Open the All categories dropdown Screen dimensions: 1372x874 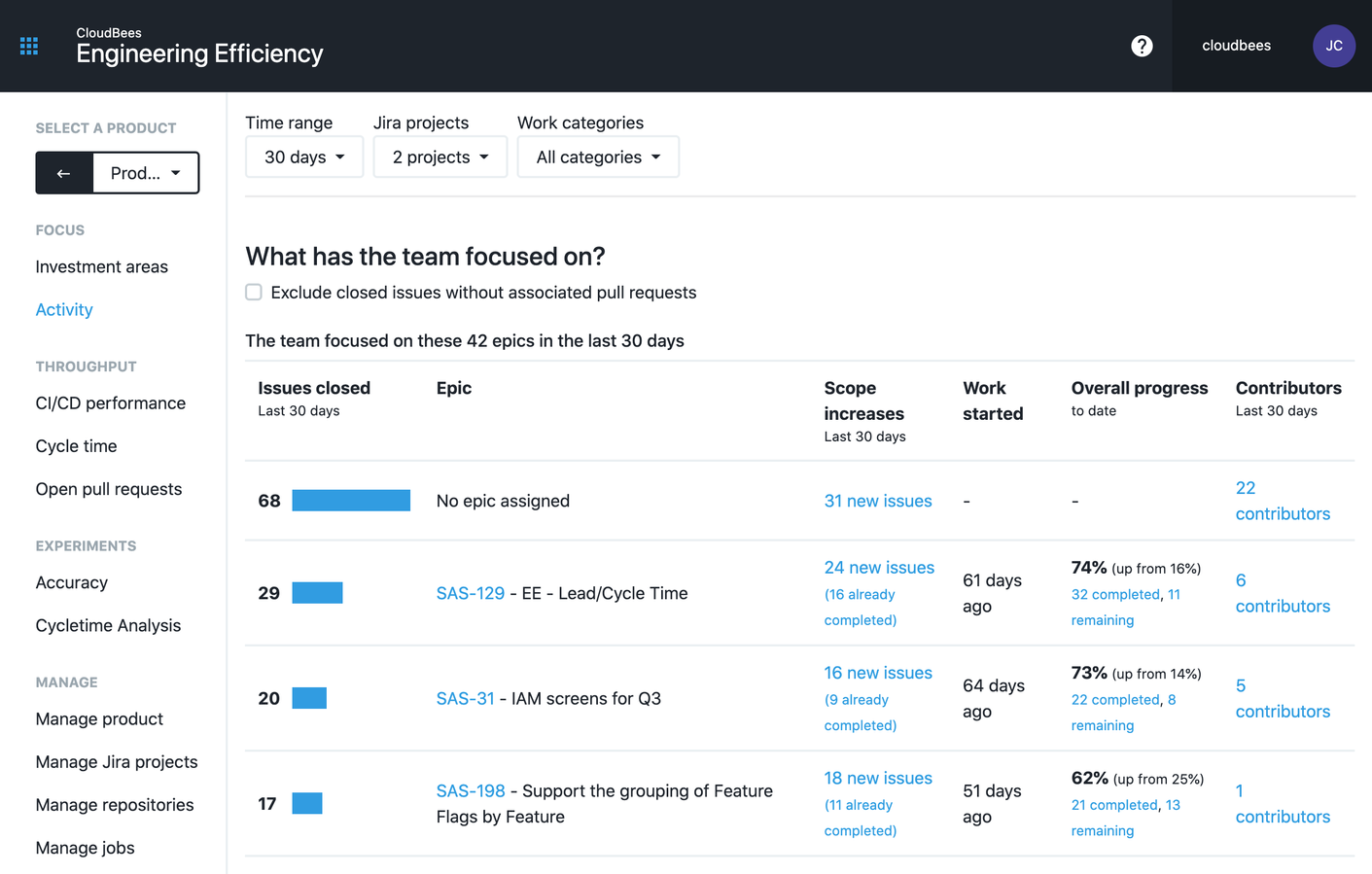tap(598, 157)
